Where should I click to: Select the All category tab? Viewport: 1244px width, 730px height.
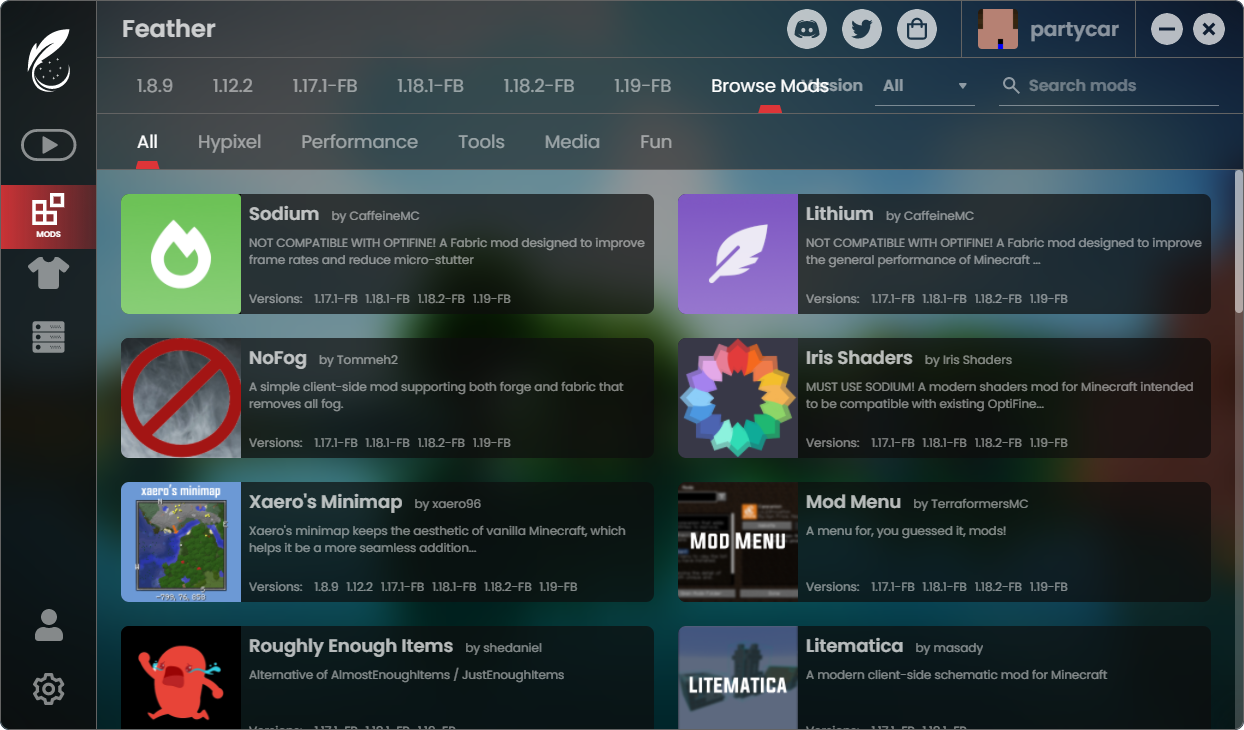tap(147, 142)
